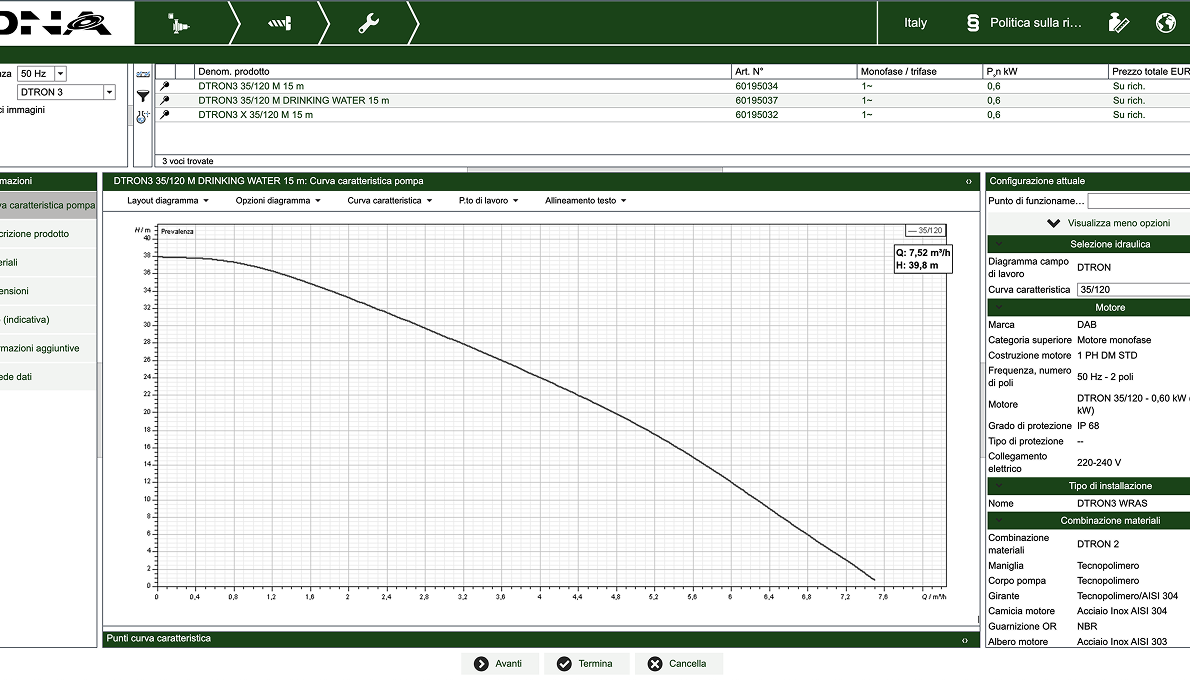
Task: Open the globe language selector icon
Action: pos(1166,23)
